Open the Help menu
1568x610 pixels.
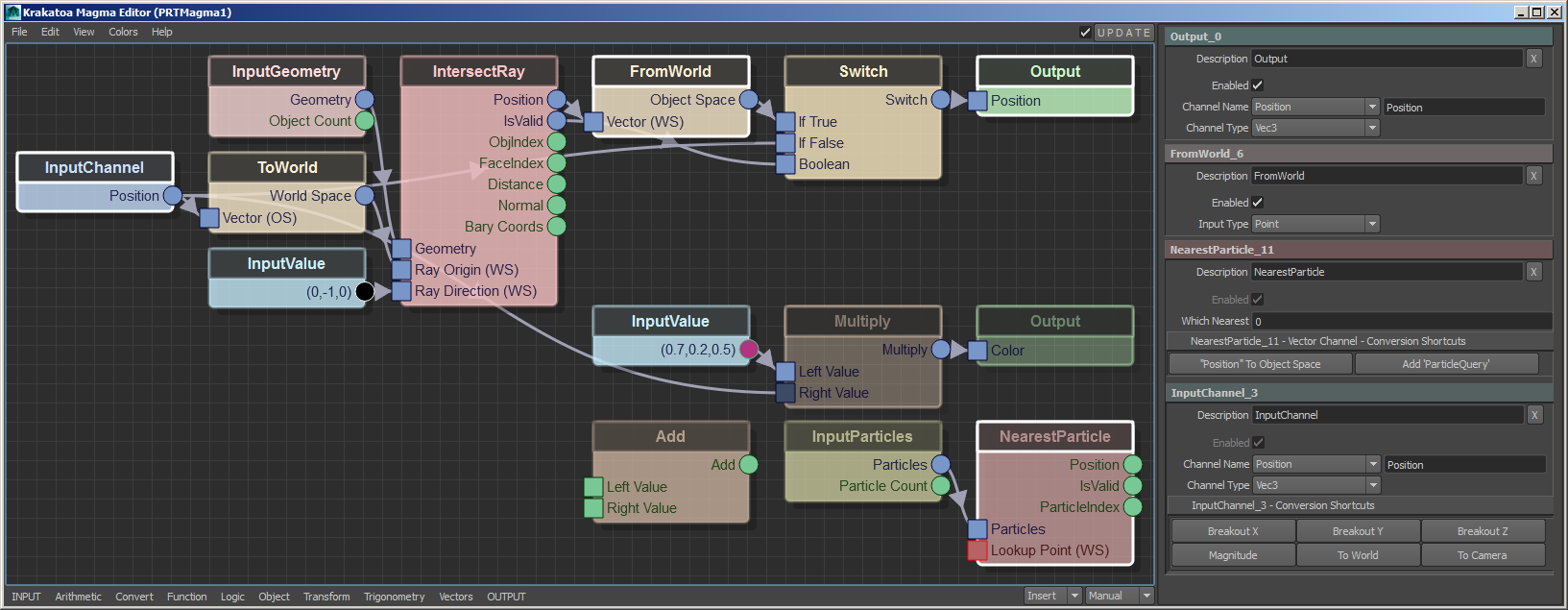(162, 32)
